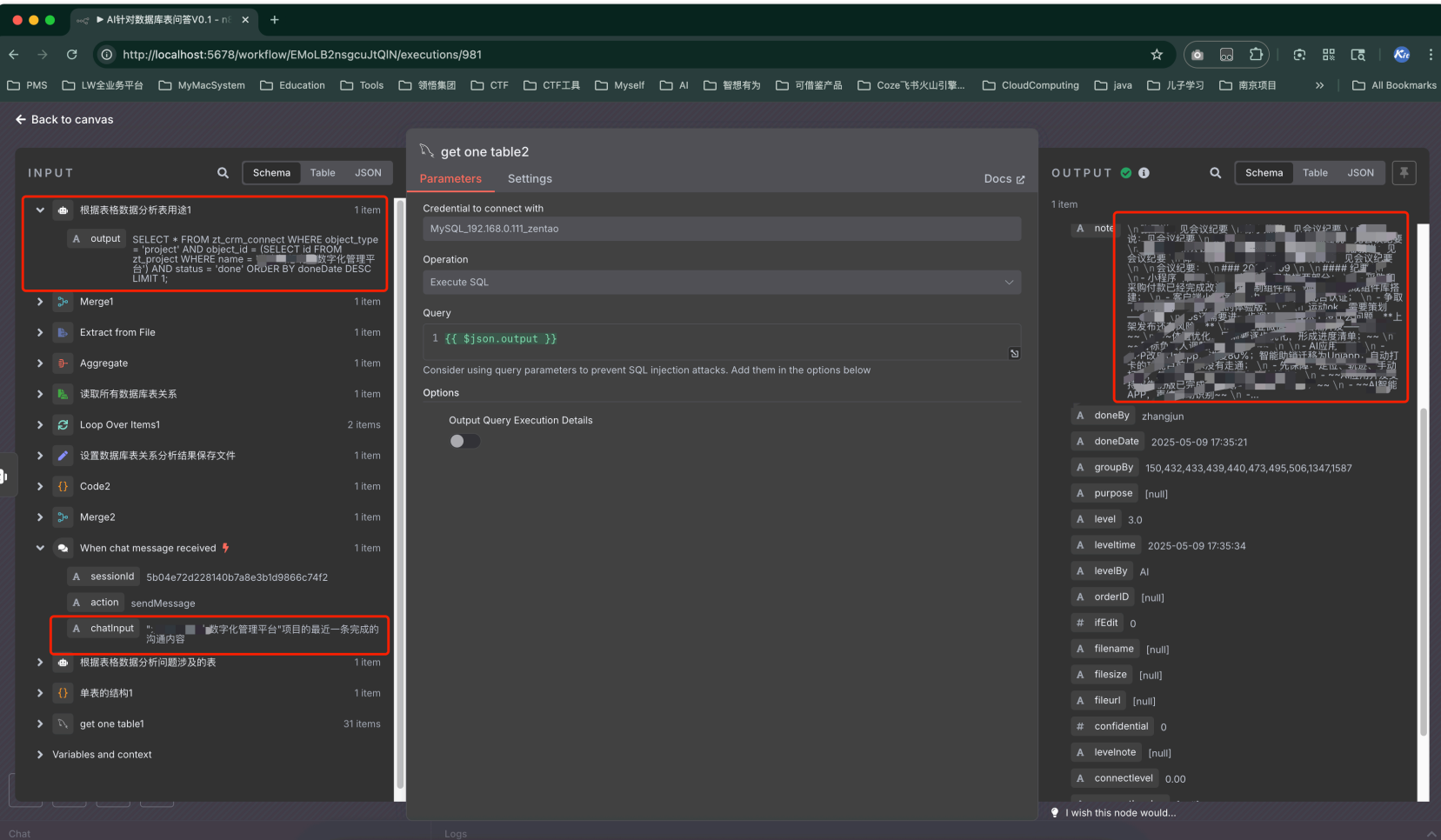Click the chat trigger node icon
This screenshot has width=1441, height=840.
pyautogui.click(x=63, y=548)
